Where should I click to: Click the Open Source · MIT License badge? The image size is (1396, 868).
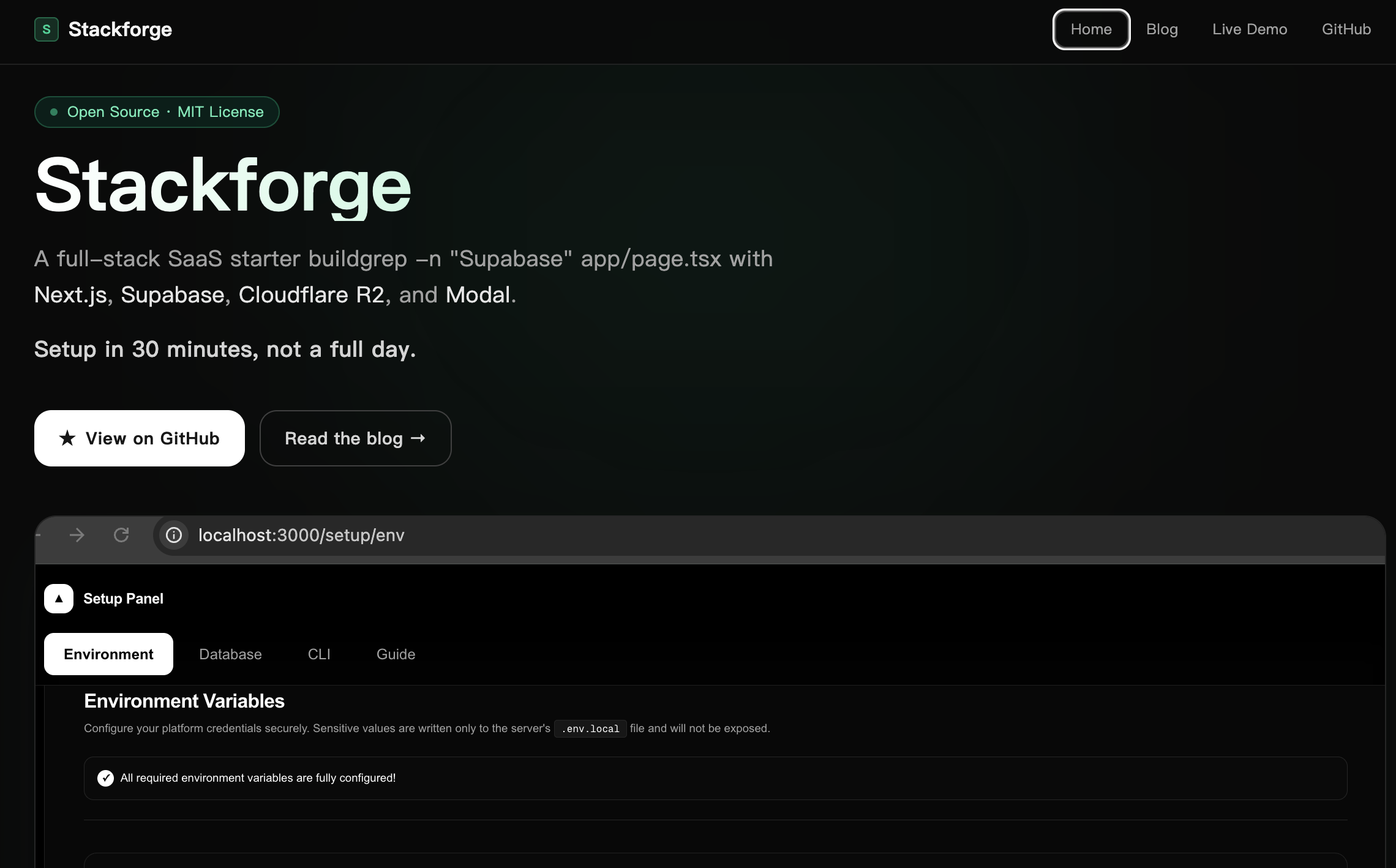point(157,112)
